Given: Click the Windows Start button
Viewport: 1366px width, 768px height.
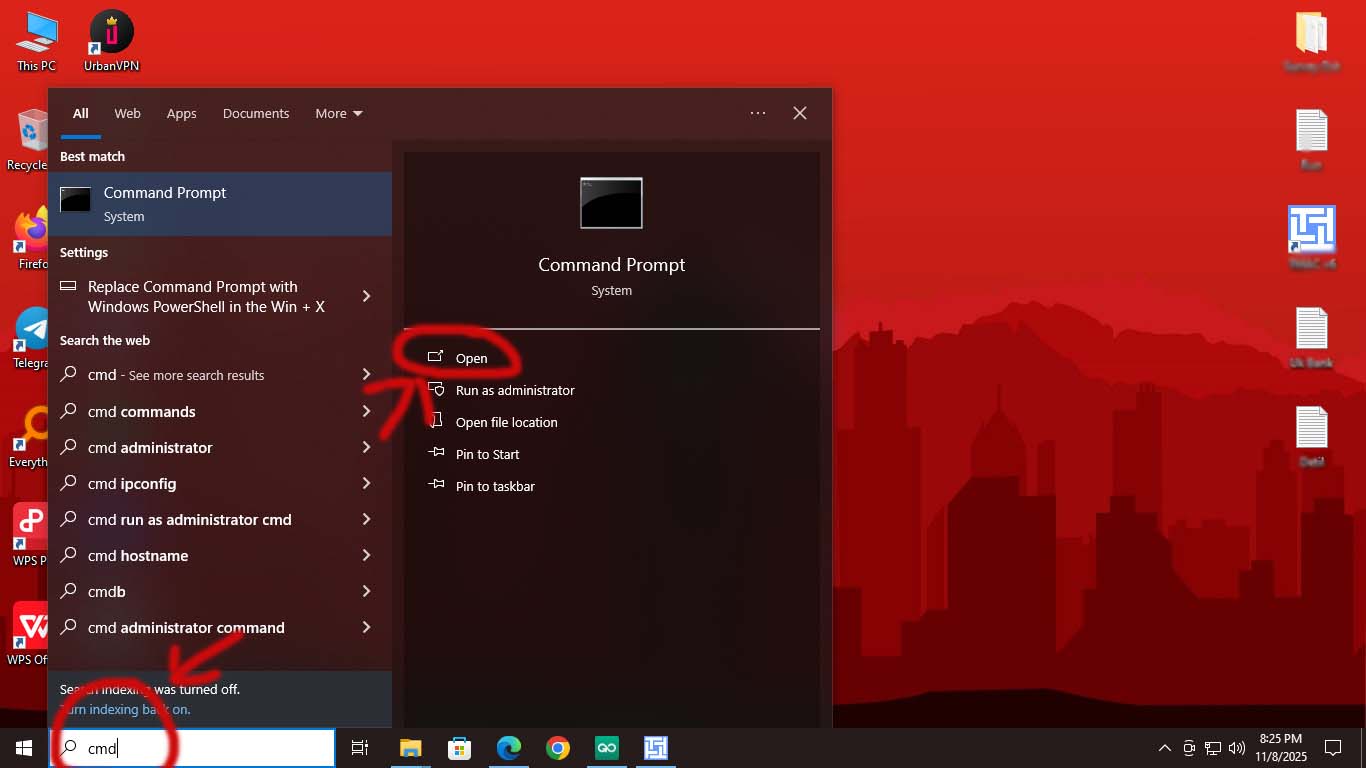Looking at the screenshot, I should (x=24, y=748).
